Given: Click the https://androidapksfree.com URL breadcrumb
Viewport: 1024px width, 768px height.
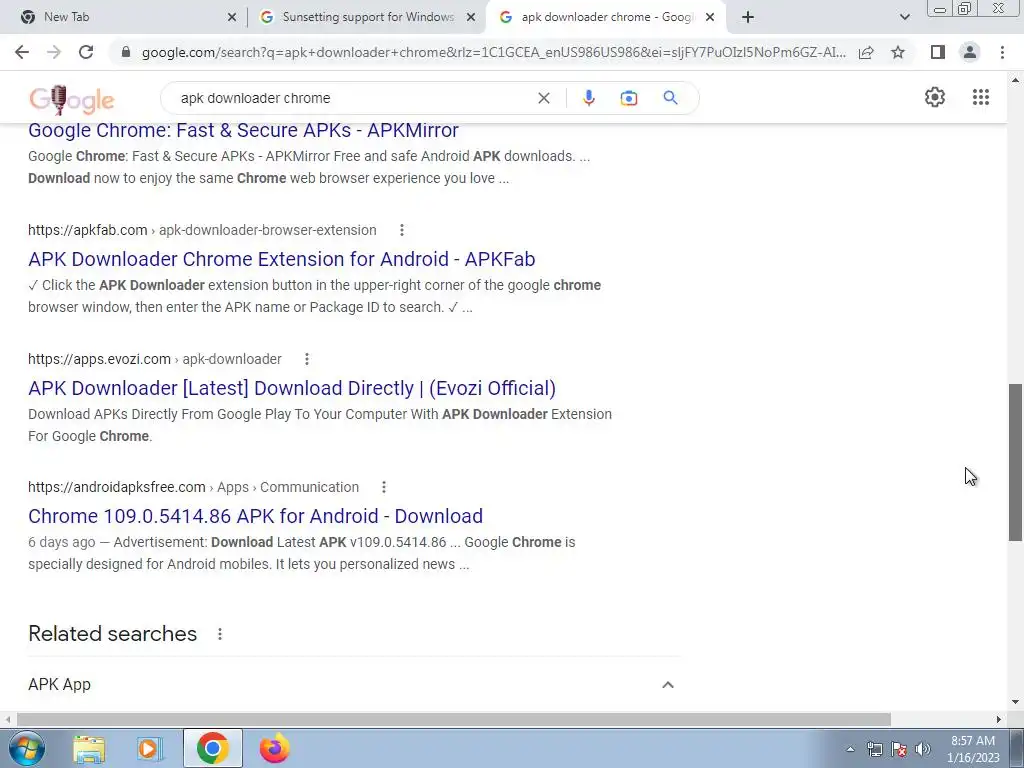Looking at the screenshot, I should (x=117, y=487).
